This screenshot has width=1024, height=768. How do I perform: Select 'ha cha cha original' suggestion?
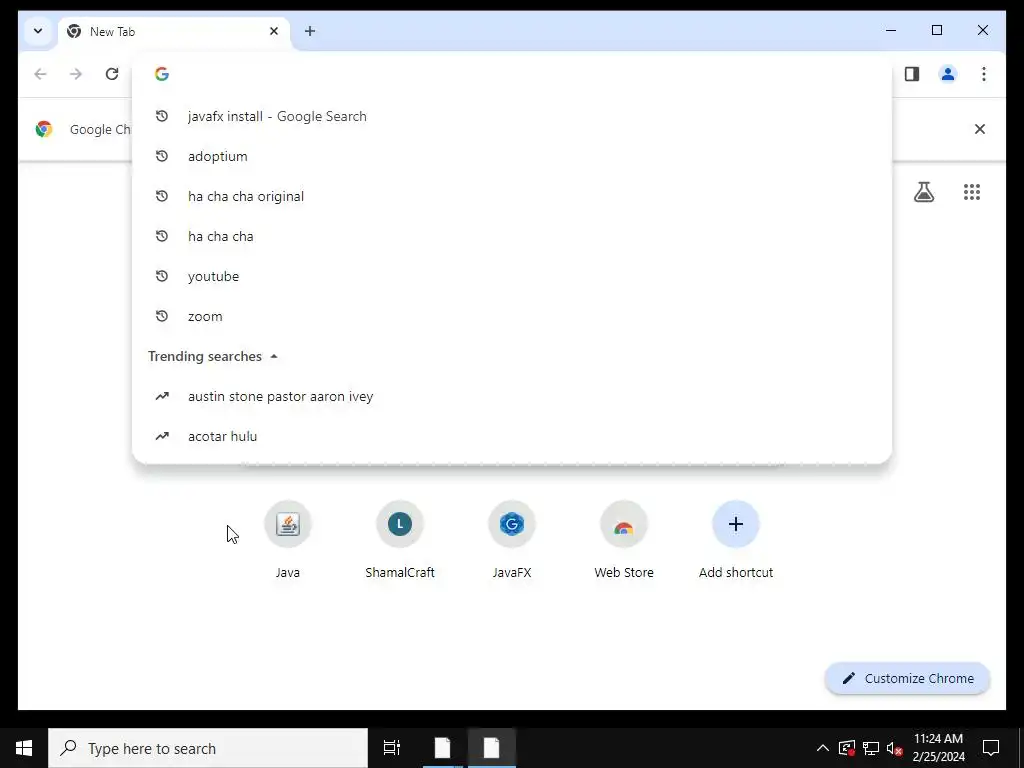[x=511, y=196]
